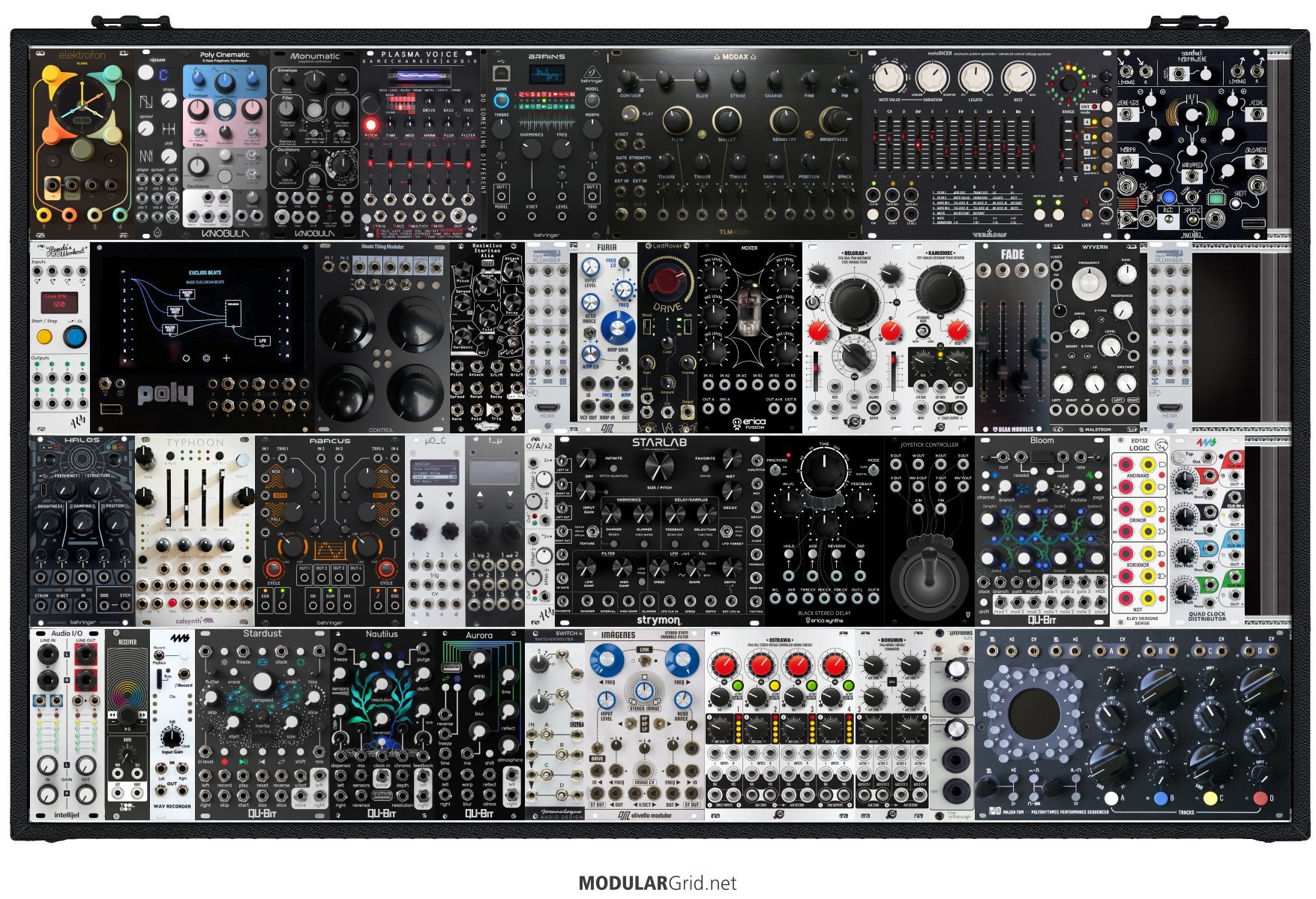1316x899 pixels.
Task: Click the blue track B button on Major Tom
Action: pyautogui.click(x=1161, y=799)
